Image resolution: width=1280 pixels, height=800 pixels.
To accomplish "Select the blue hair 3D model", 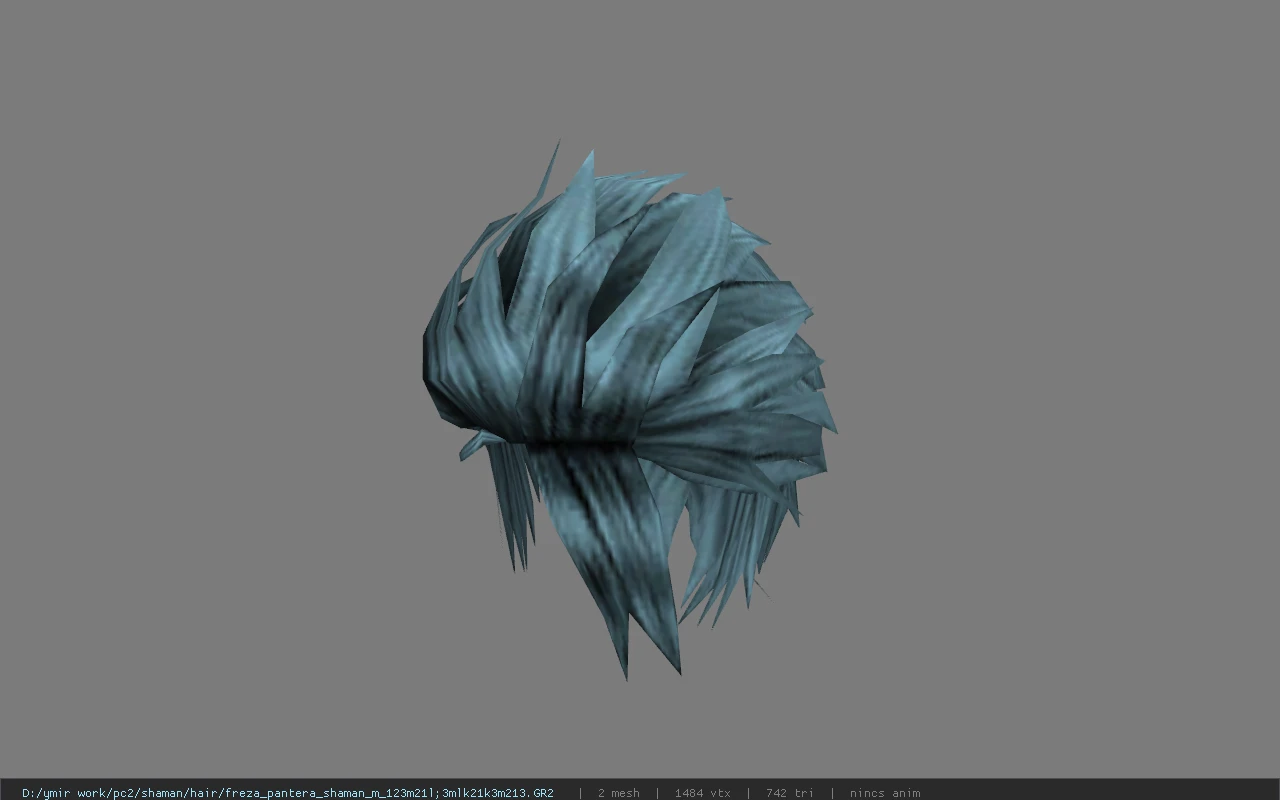I will pyautogui.click(x=628, y=410).
